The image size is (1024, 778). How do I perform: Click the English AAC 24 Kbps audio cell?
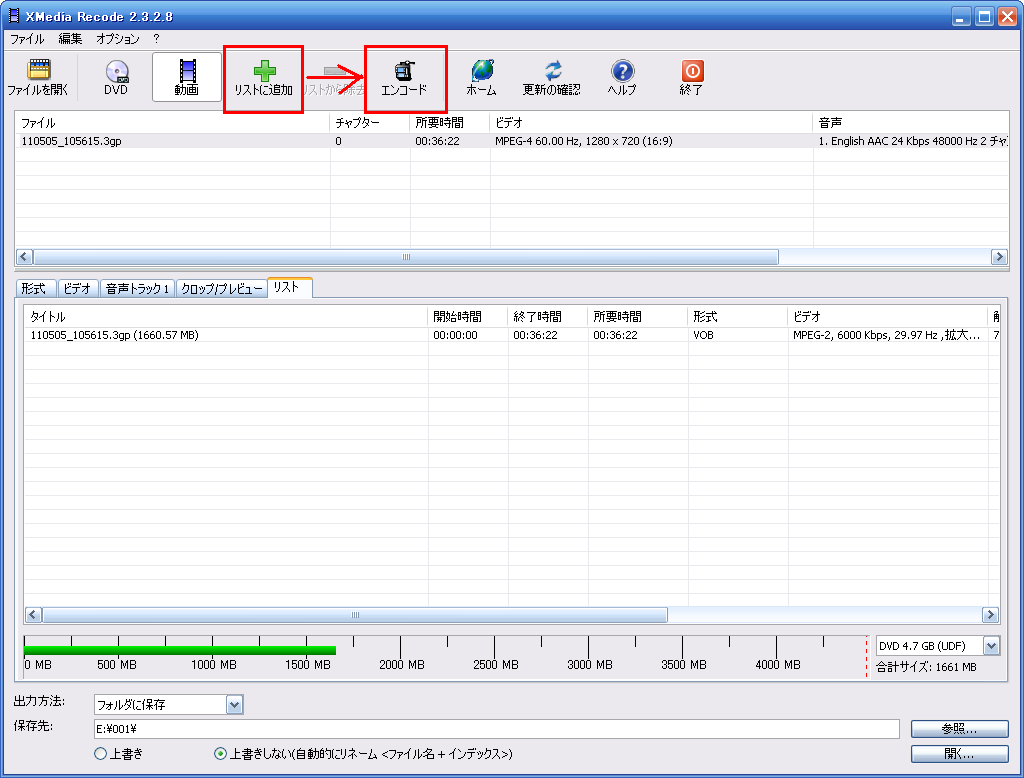pyautogui.click(x=913, y=141)
